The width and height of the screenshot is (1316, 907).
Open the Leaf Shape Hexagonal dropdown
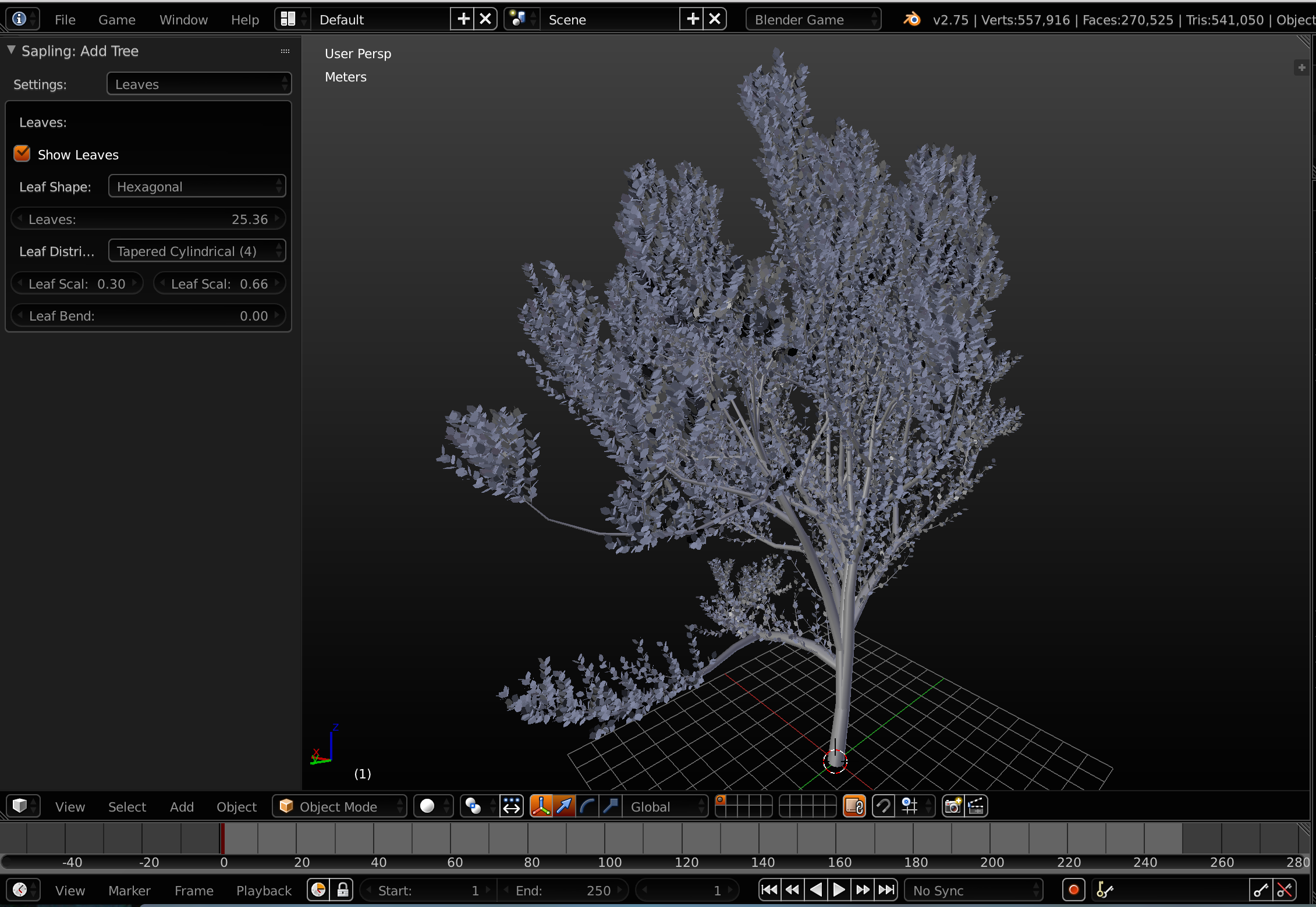pyautogui.click(x=197, y=186)
